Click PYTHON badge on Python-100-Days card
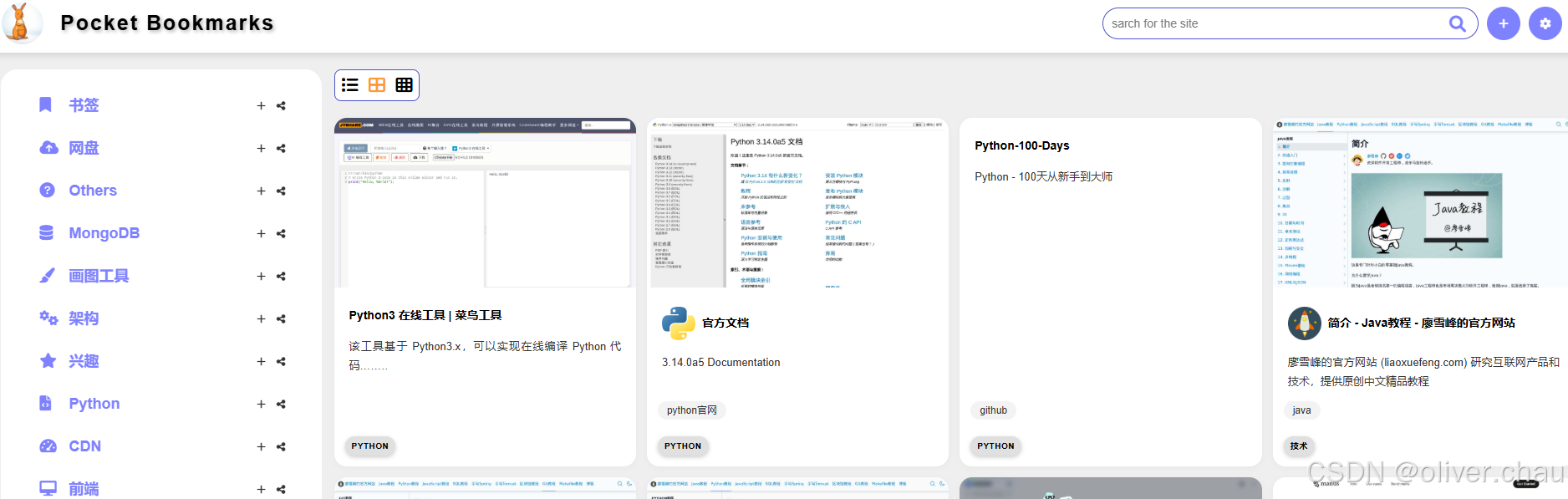 [x=995, y=446]
